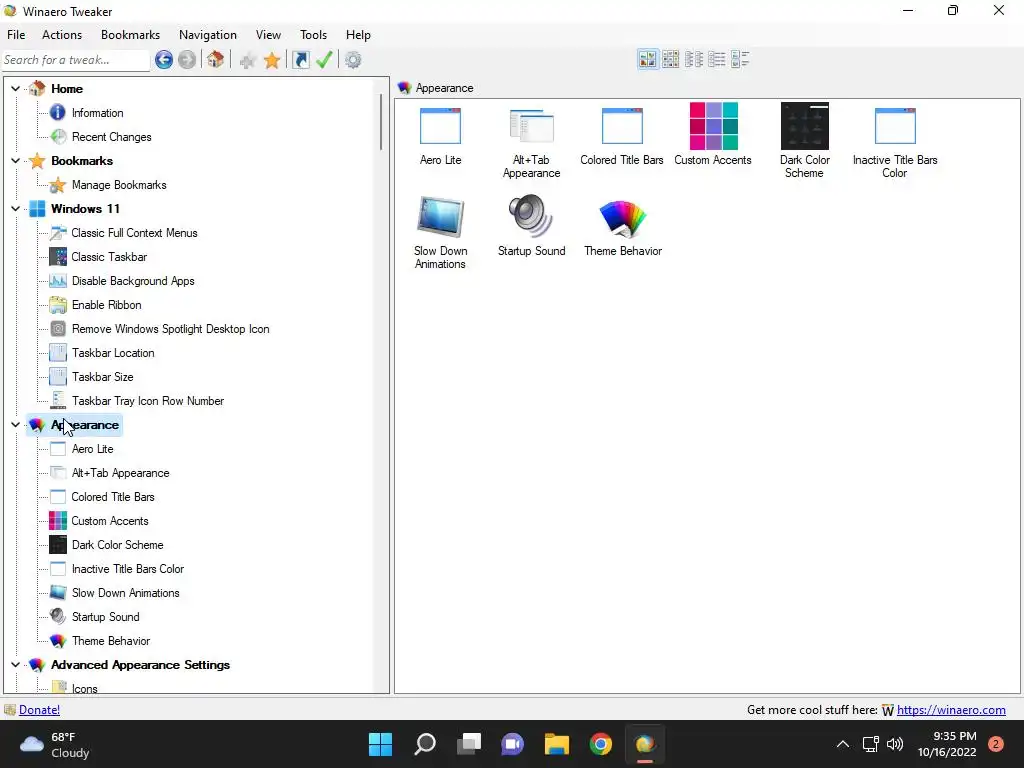Select Information in the tree
Image resolution: width=1024 pixels, height=768 pixels.
point(97,113)
